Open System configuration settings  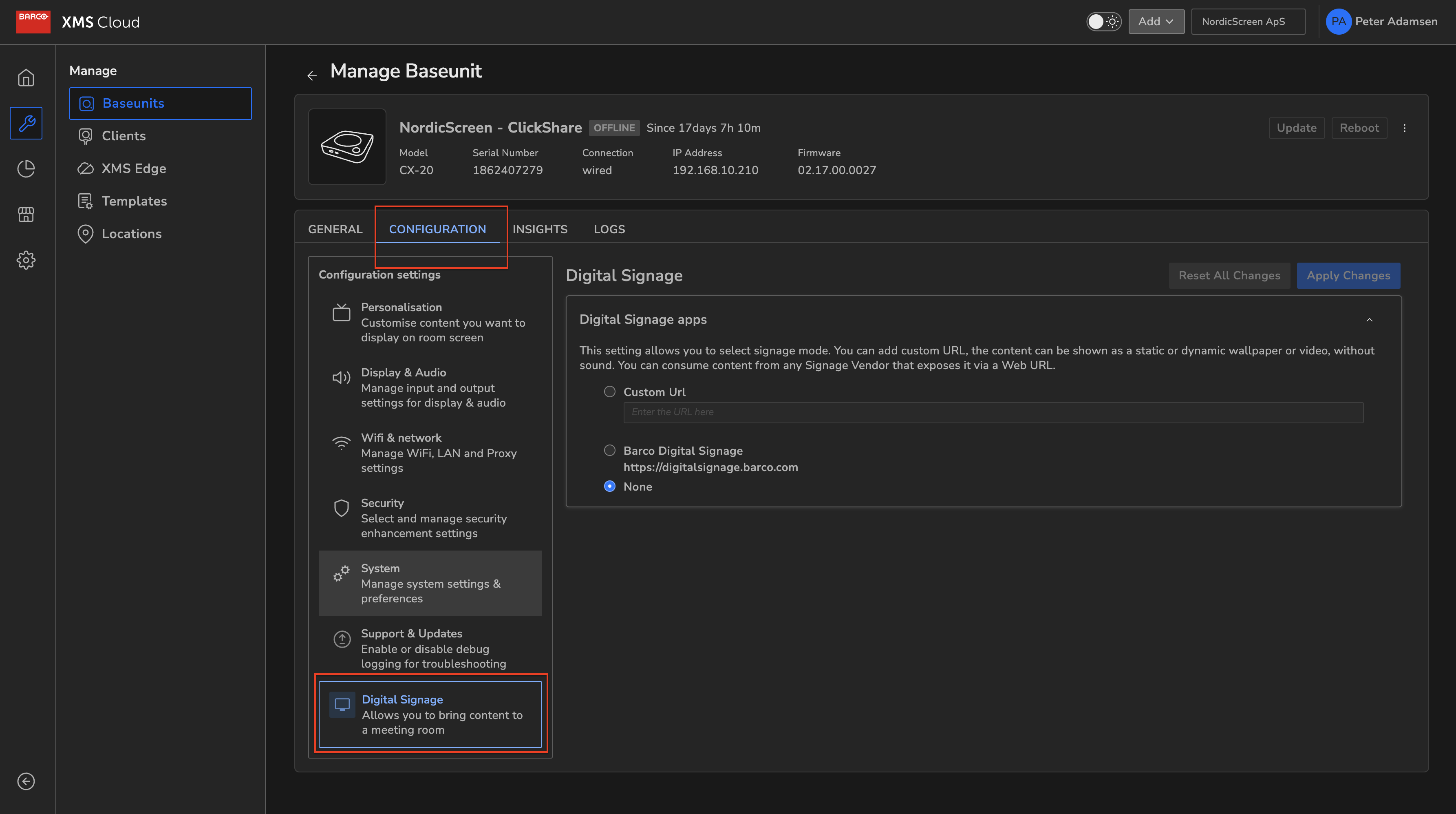(x=430, y=583)
